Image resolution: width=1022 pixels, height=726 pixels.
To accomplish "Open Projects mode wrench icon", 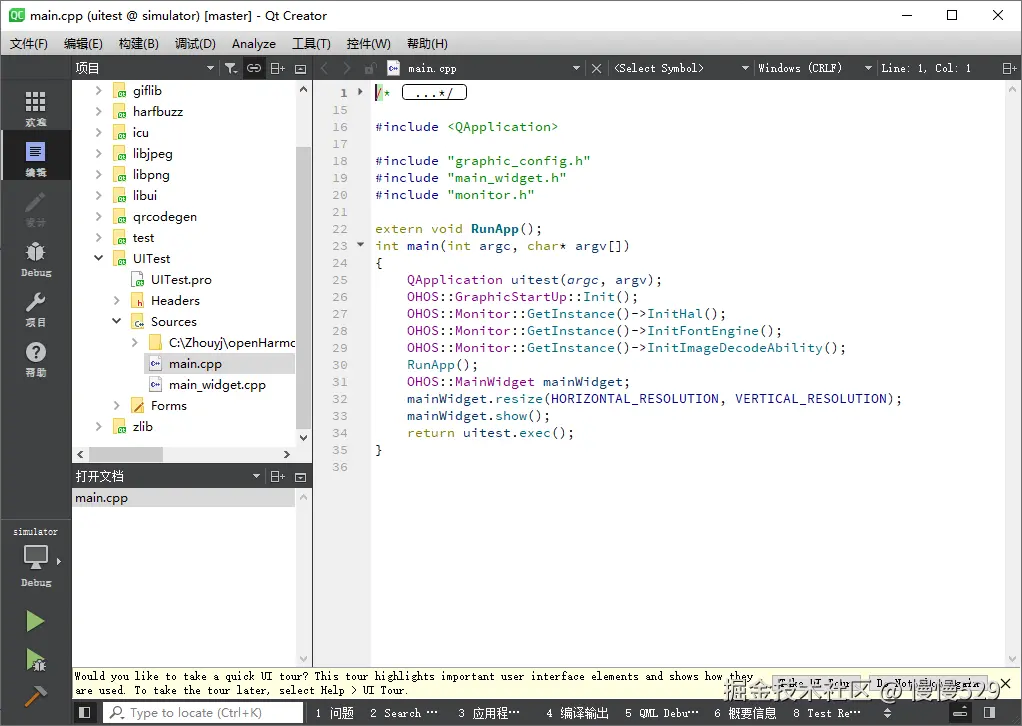I will click(x=35, y=308).
